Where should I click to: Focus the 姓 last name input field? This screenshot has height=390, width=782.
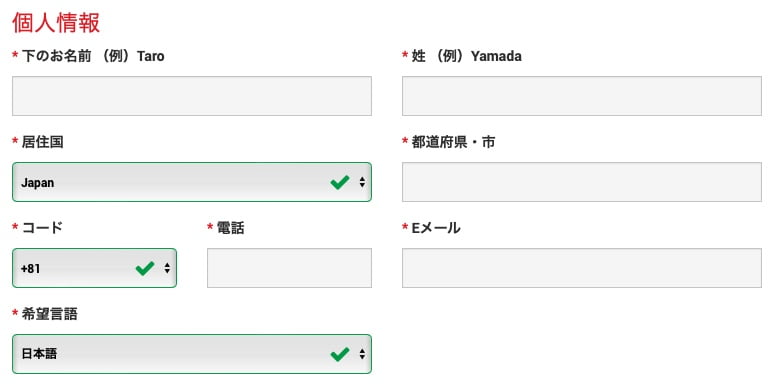582,96
